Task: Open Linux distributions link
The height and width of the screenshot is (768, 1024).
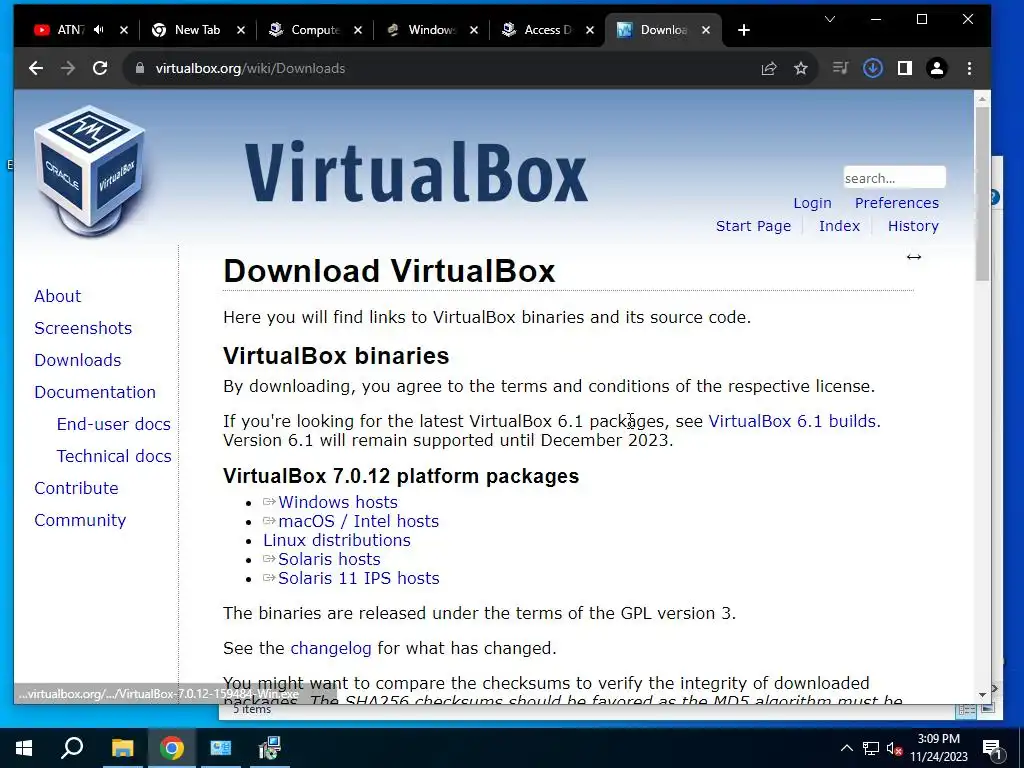Action: 336,540
